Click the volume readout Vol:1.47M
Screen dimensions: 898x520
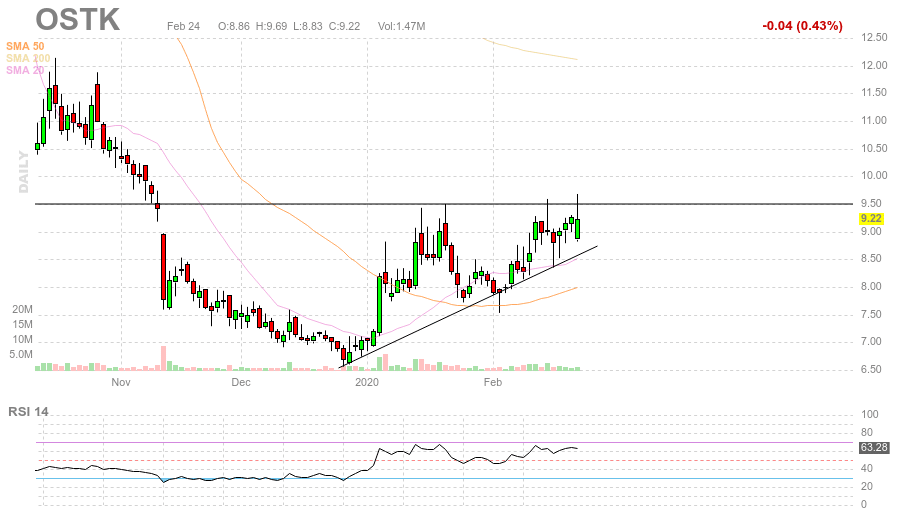tap(401, 26)
